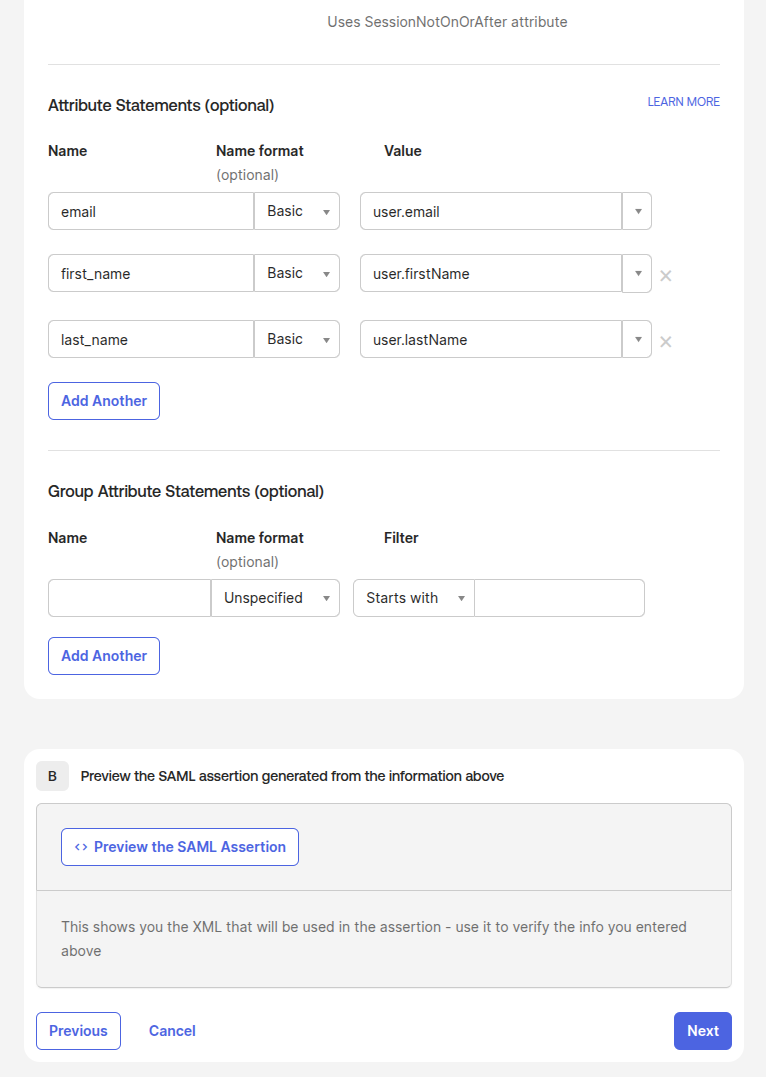Open the user.email value dropdown arrow

[637, 212]
